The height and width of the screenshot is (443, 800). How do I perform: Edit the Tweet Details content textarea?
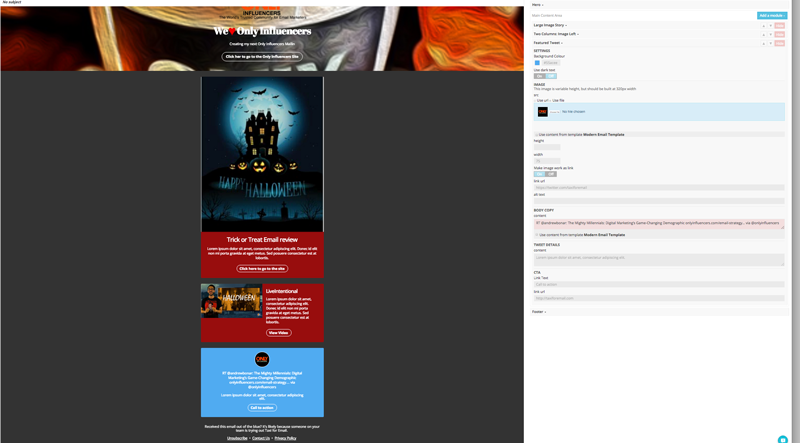click(659, 259)
